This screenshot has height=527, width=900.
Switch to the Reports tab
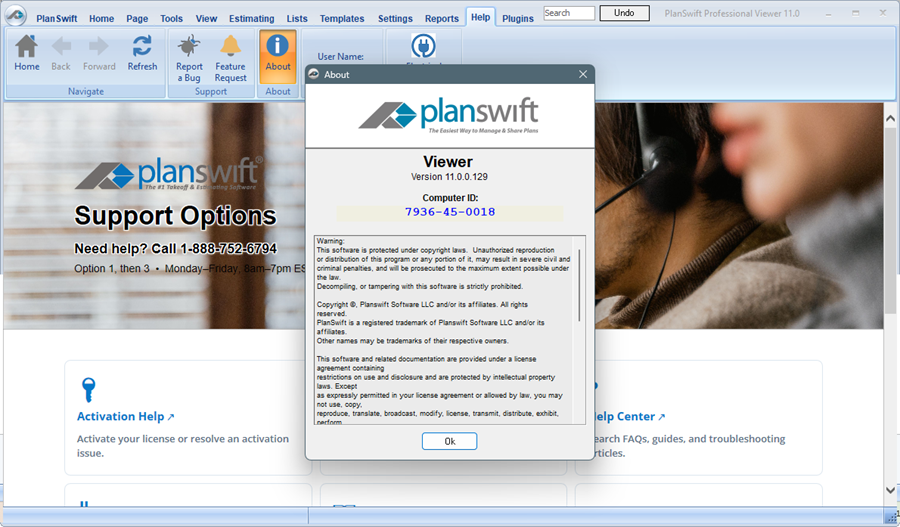point(441,18)
